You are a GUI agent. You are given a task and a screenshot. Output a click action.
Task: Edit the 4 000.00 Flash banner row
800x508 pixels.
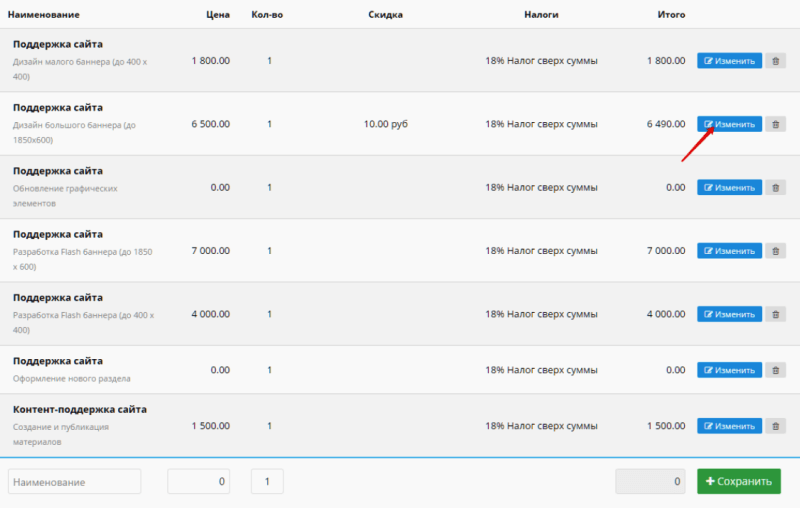pyautogui.click(x=729, y=314)
